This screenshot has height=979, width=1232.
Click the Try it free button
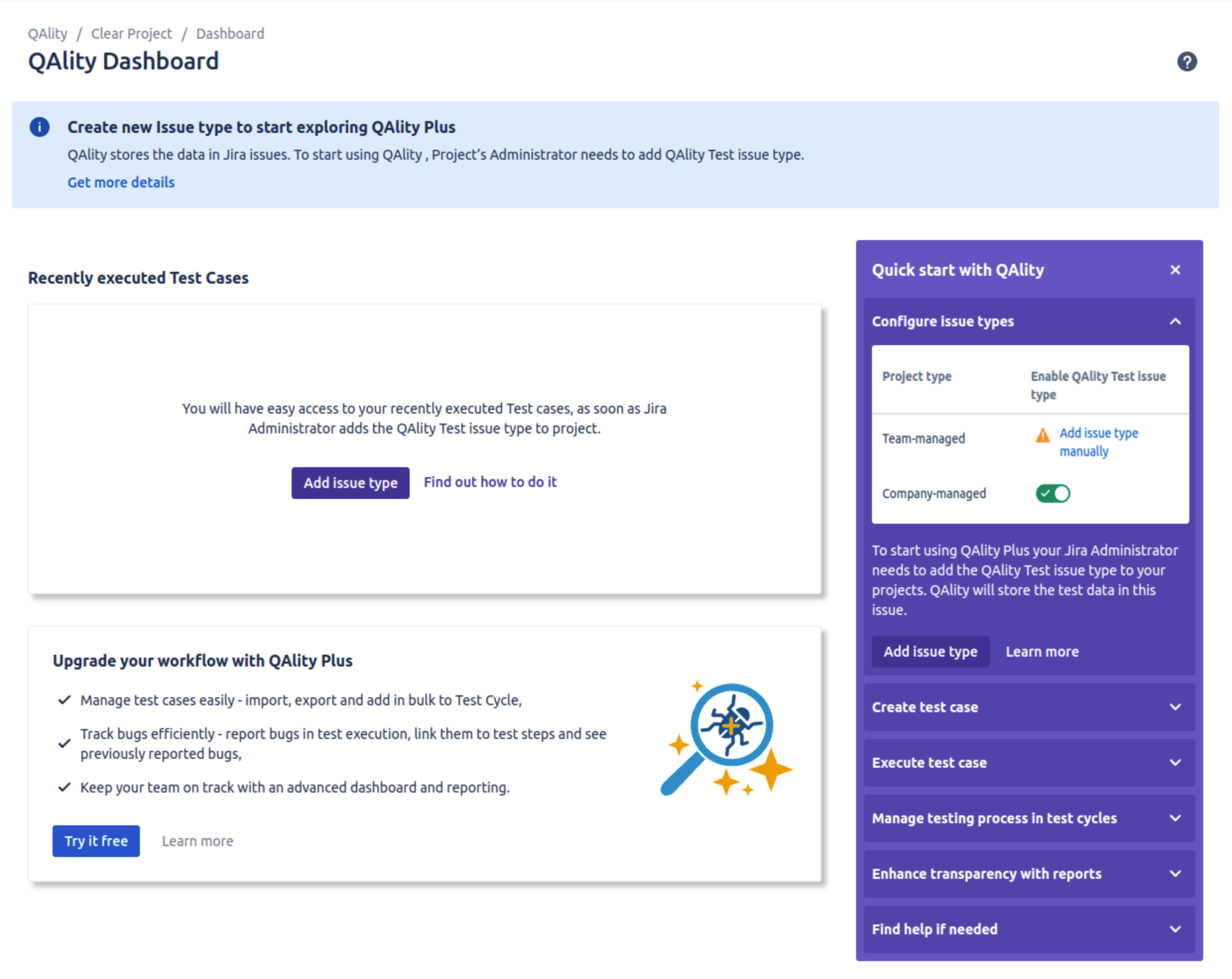coord(96,841)
